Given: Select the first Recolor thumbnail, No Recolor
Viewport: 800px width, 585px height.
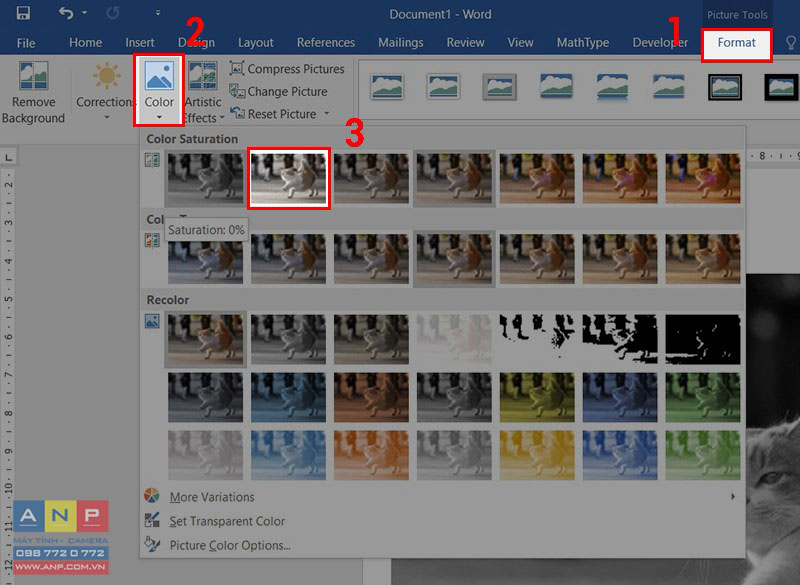Looking at the screenshot, I should (206, 339).
